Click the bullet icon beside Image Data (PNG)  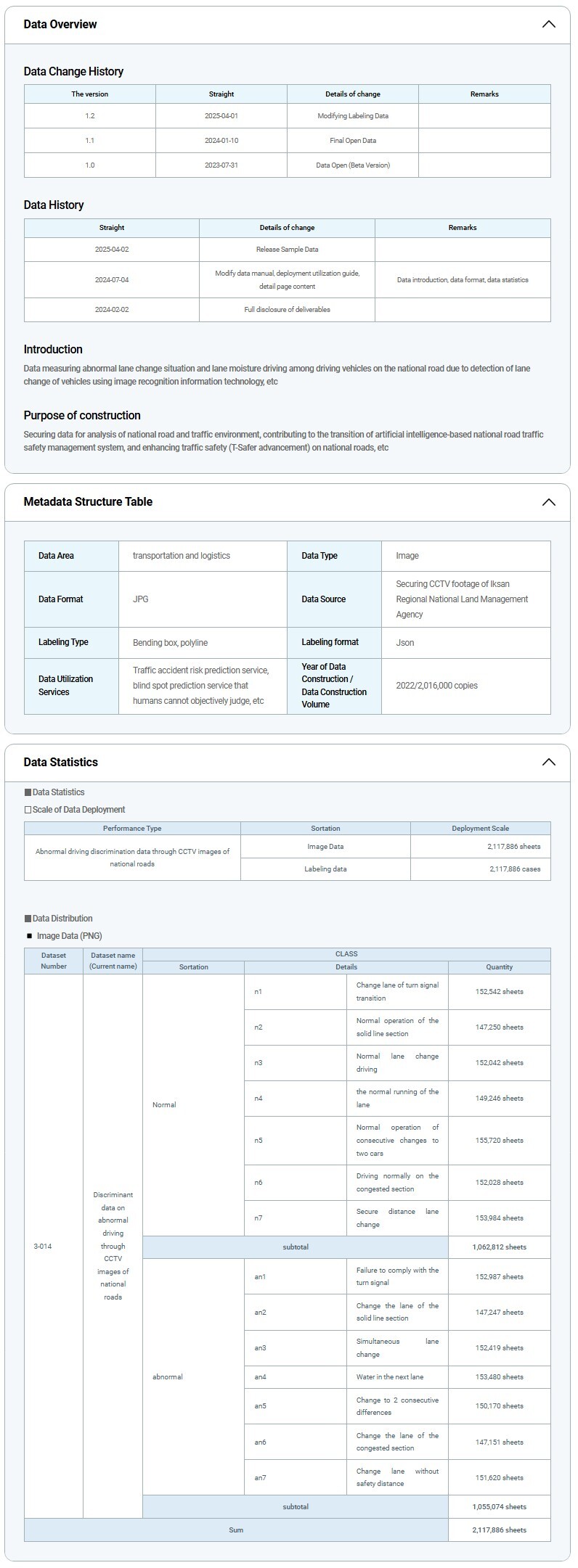point(30,936)
